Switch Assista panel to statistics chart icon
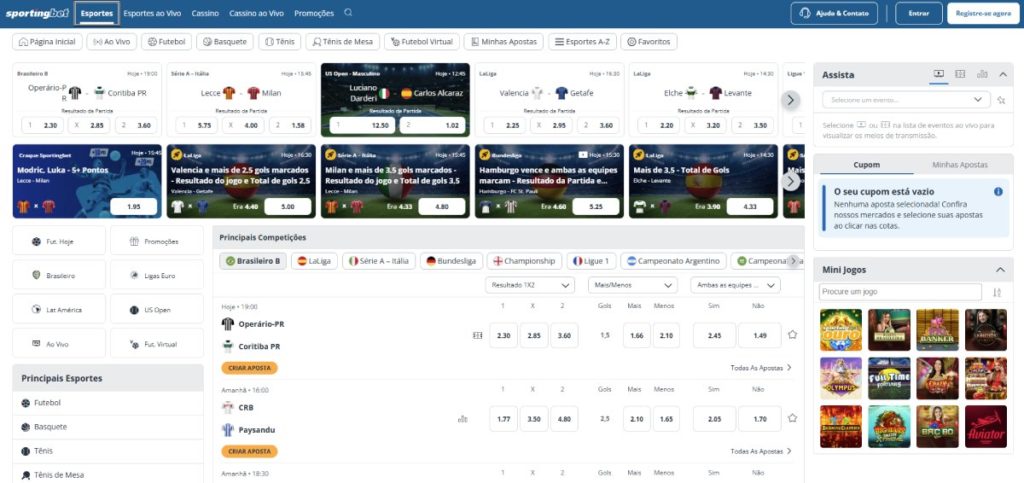 982,74
